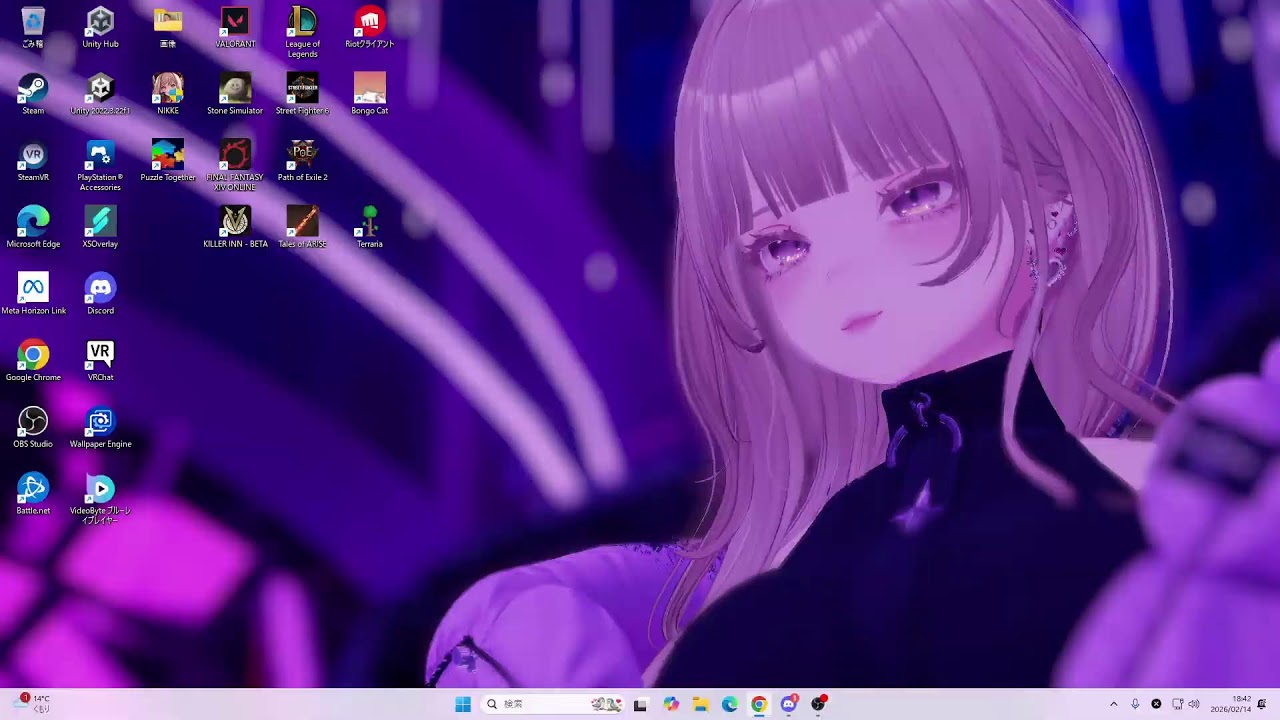
Task: Select the SteamVR desktop shortcut
Action: coord(33,161)
